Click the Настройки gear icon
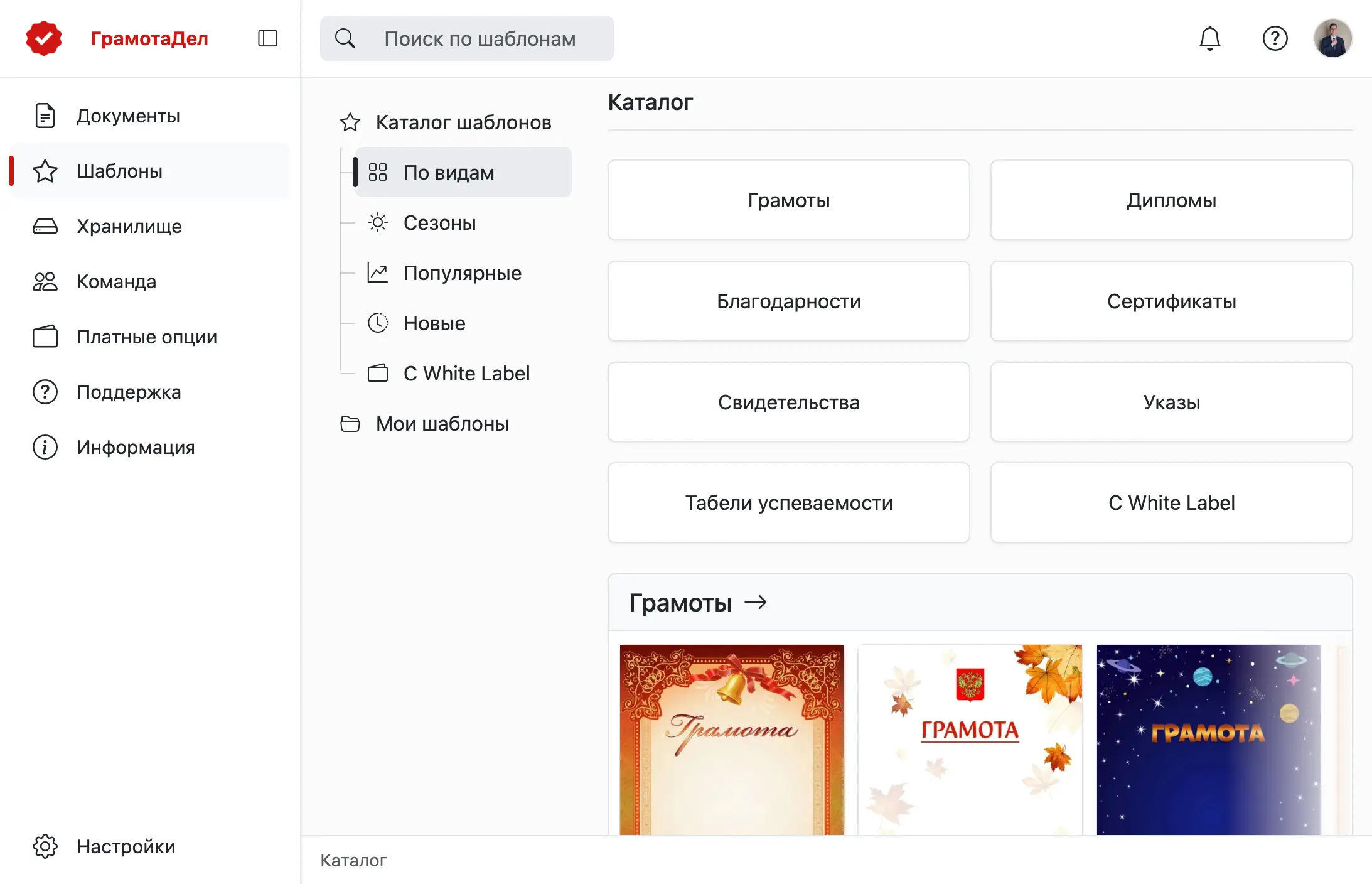The image size is (1372, 884). (x=45, y=846)
